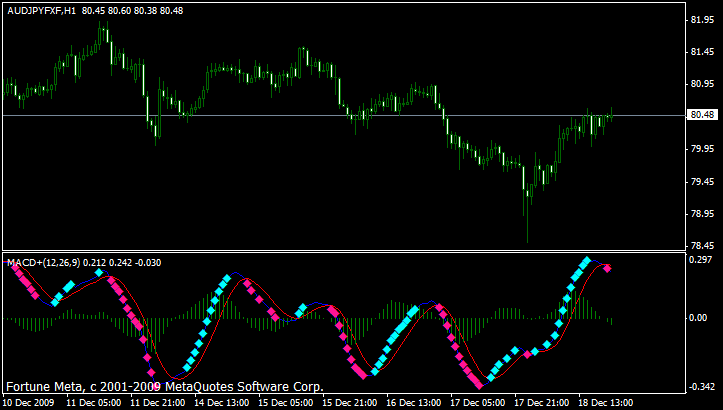Click the 15 Dec 05:00 time label

tap(286, 403)
